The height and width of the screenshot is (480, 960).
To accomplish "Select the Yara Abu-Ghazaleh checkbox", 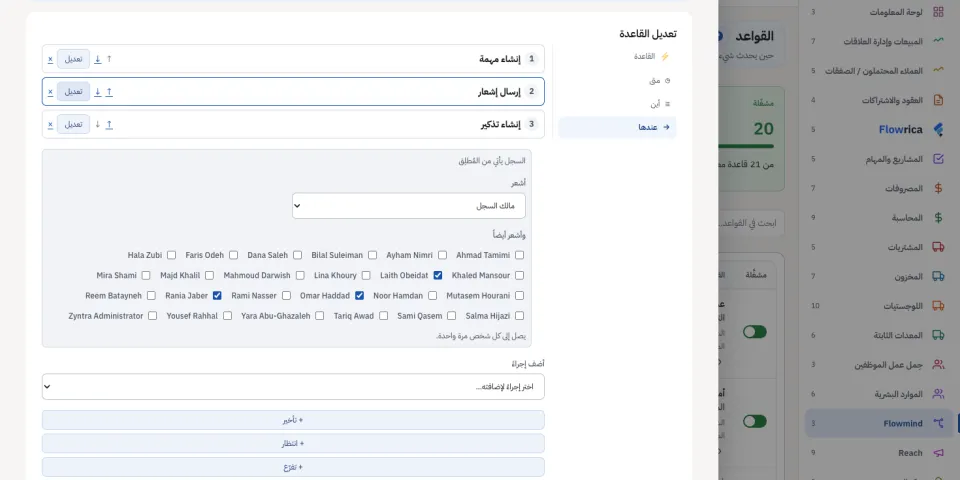I will coord(320,316).
